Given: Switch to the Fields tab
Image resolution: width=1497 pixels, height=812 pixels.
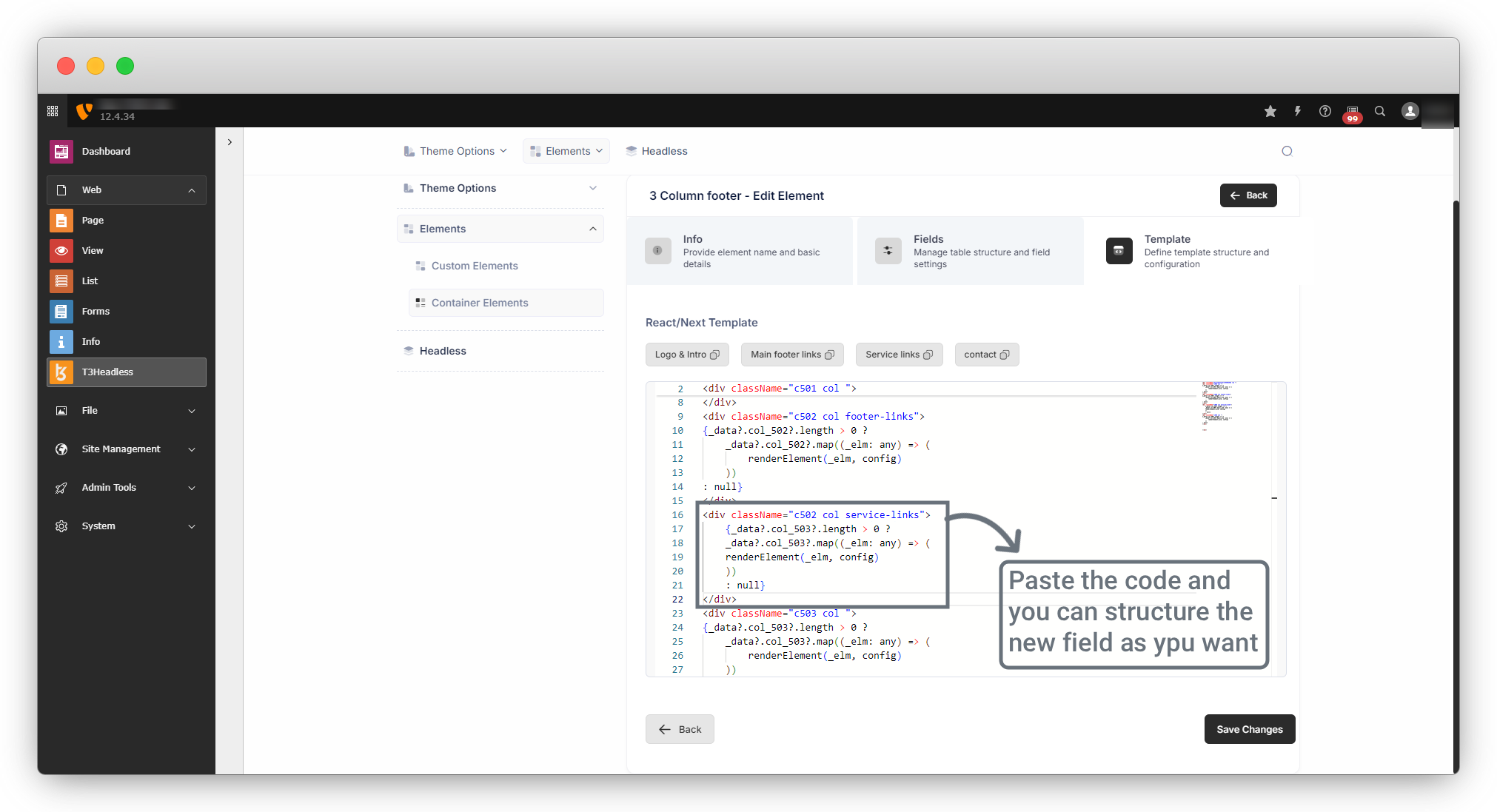Looking at the screenshot, I should tap(970, 251).
